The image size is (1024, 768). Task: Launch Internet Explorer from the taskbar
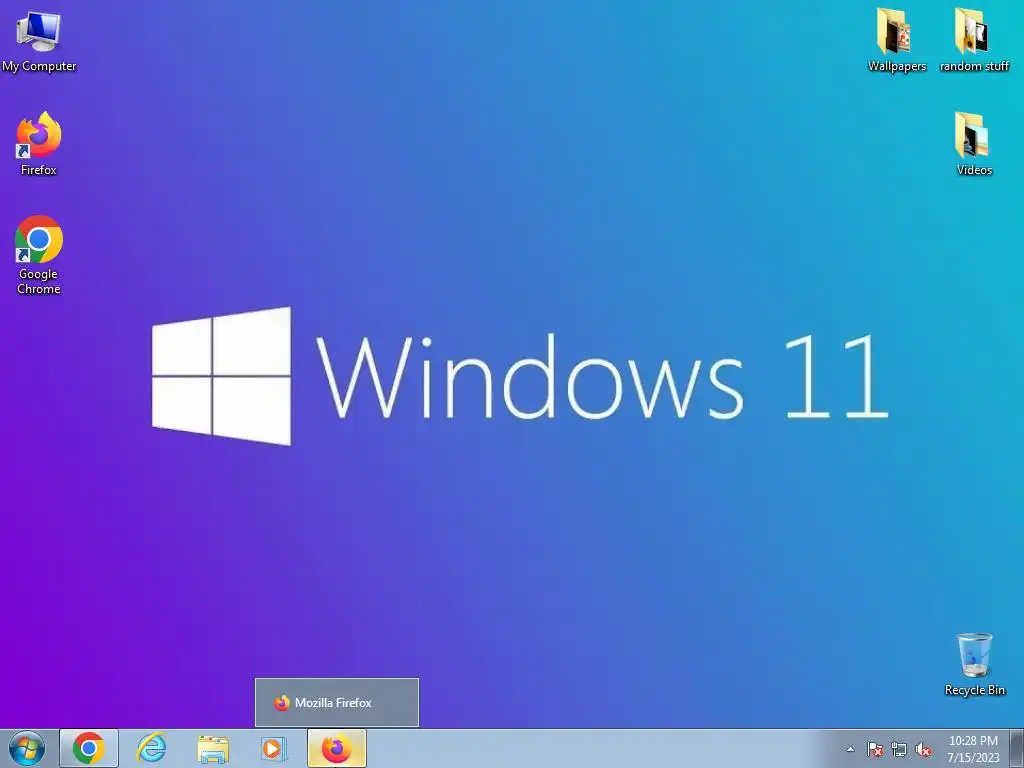coord(151,748)
